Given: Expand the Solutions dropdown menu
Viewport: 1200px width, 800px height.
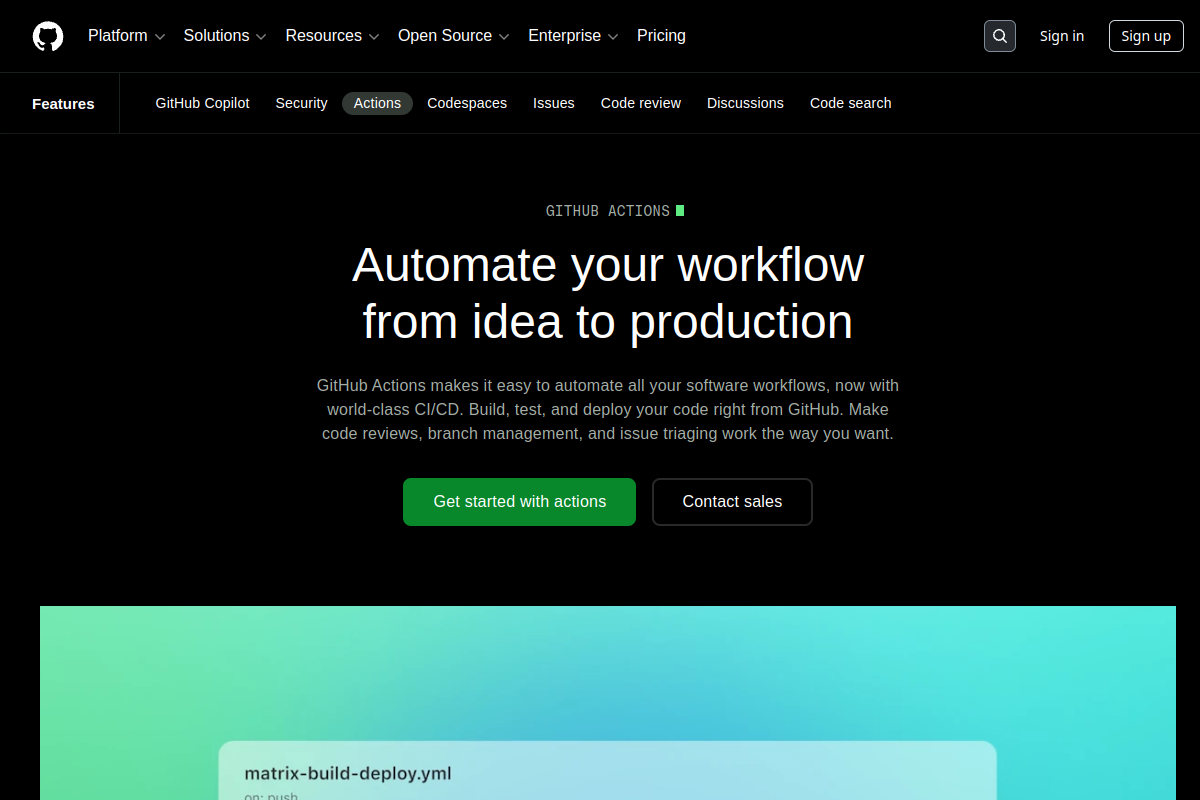Looking at the screenshot, I should (x=225, y=36).
